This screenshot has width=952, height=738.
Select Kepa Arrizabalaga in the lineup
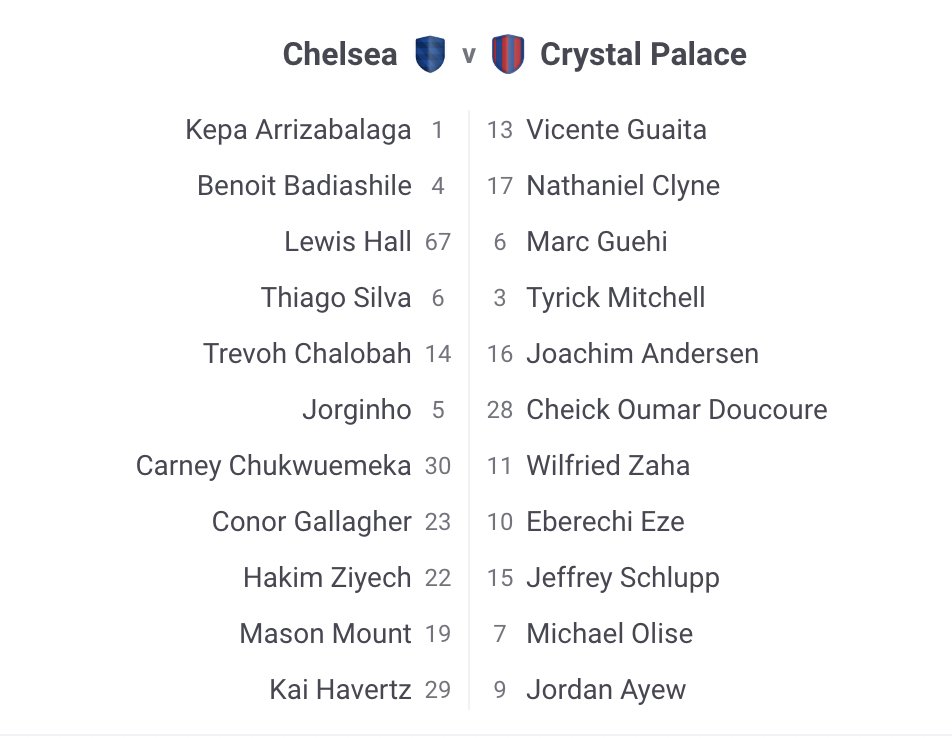pos(298,130)
